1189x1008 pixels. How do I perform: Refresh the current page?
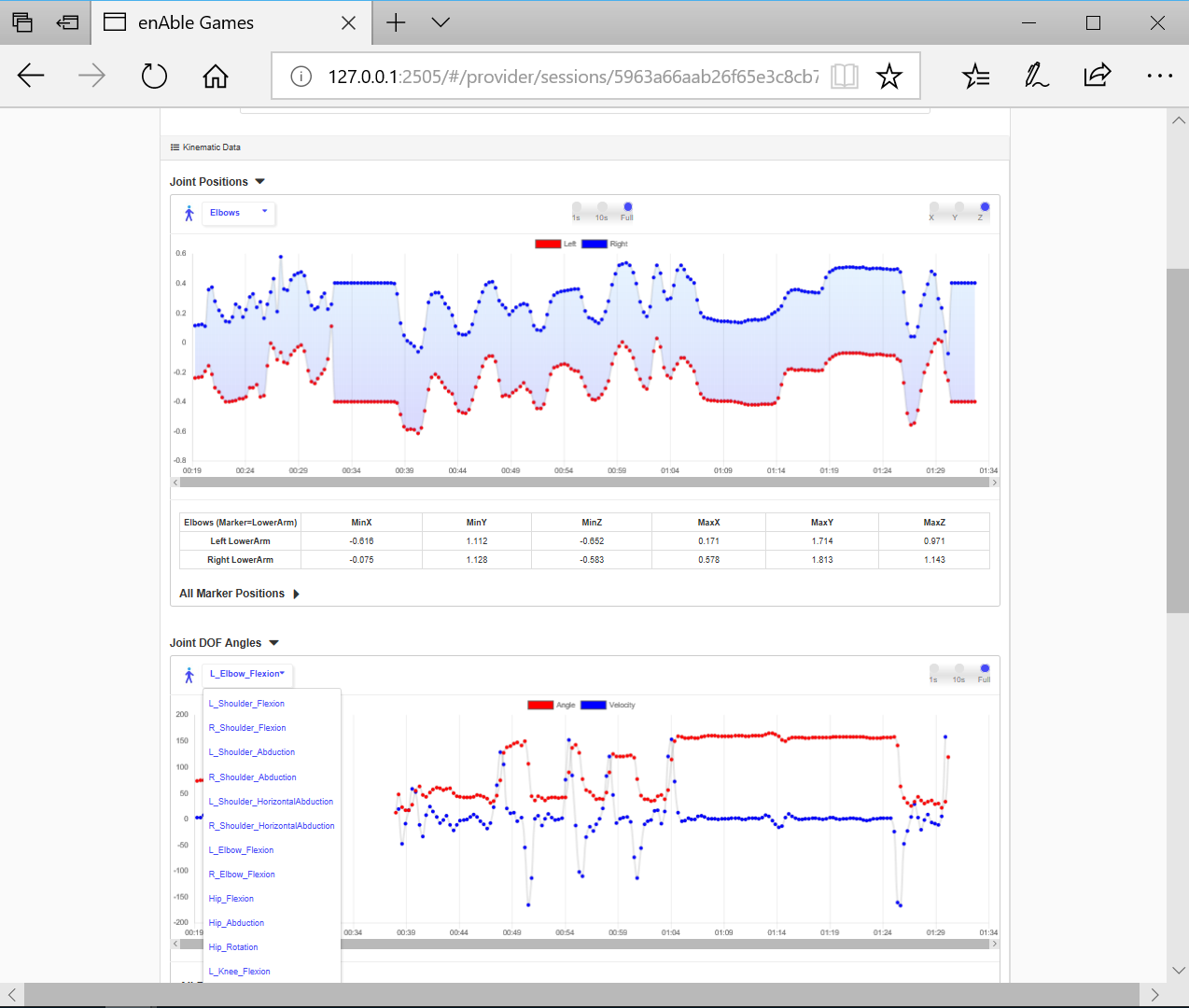point(154,76)
